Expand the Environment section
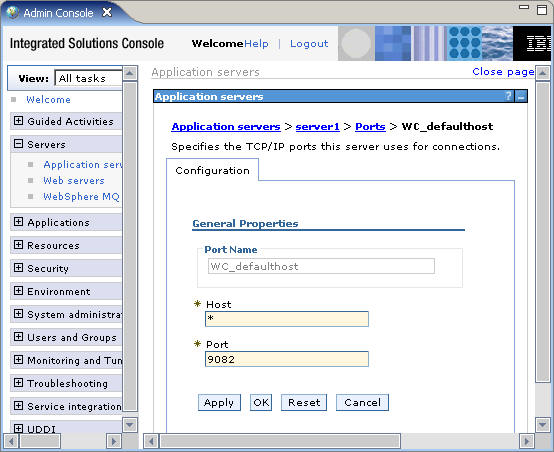This screenshot has height=452, width=554. click(x=18, y=291)
